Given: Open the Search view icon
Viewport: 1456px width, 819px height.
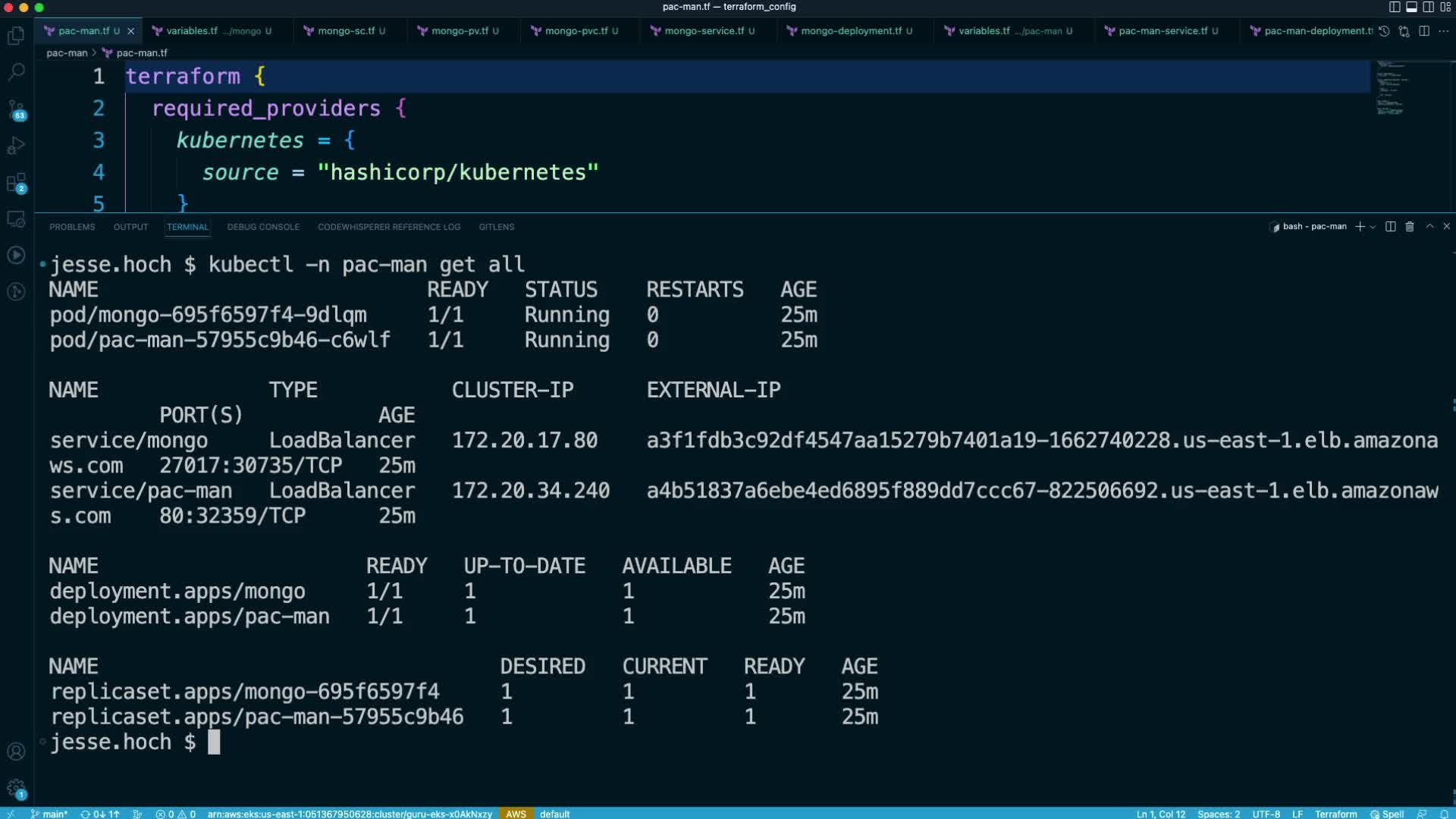Looking at the screenshot, I should [16, 72].
